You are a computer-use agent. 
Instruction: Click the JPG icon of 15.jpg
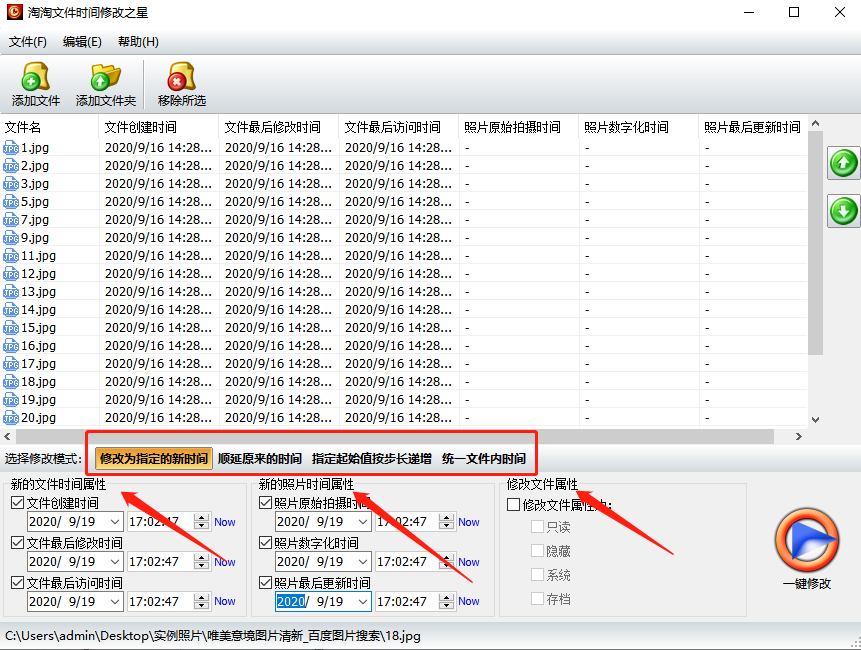(11, 328)
